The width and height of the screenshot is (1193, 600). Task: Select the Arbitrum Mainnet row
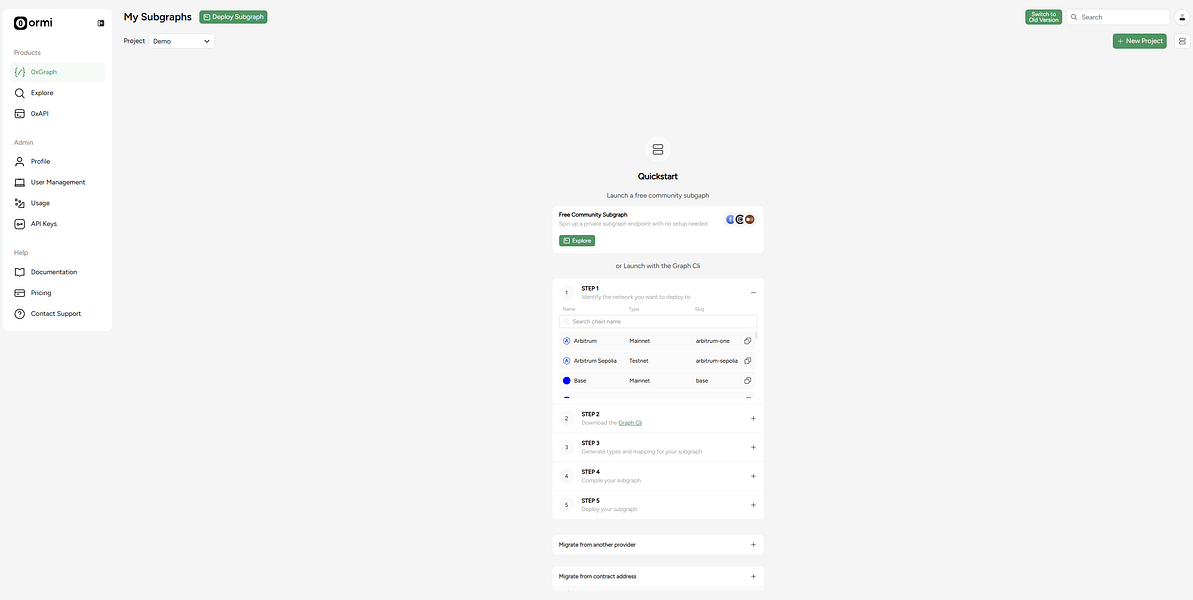click(657, 341)
